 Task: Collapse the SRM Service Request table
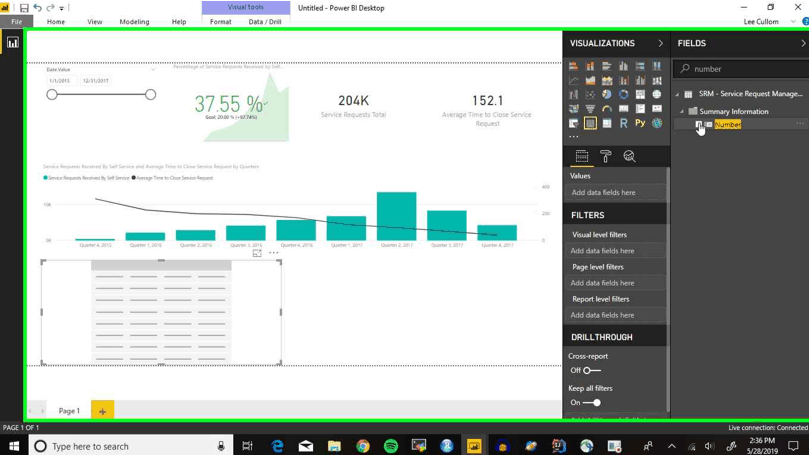click(x=677, y=94)
